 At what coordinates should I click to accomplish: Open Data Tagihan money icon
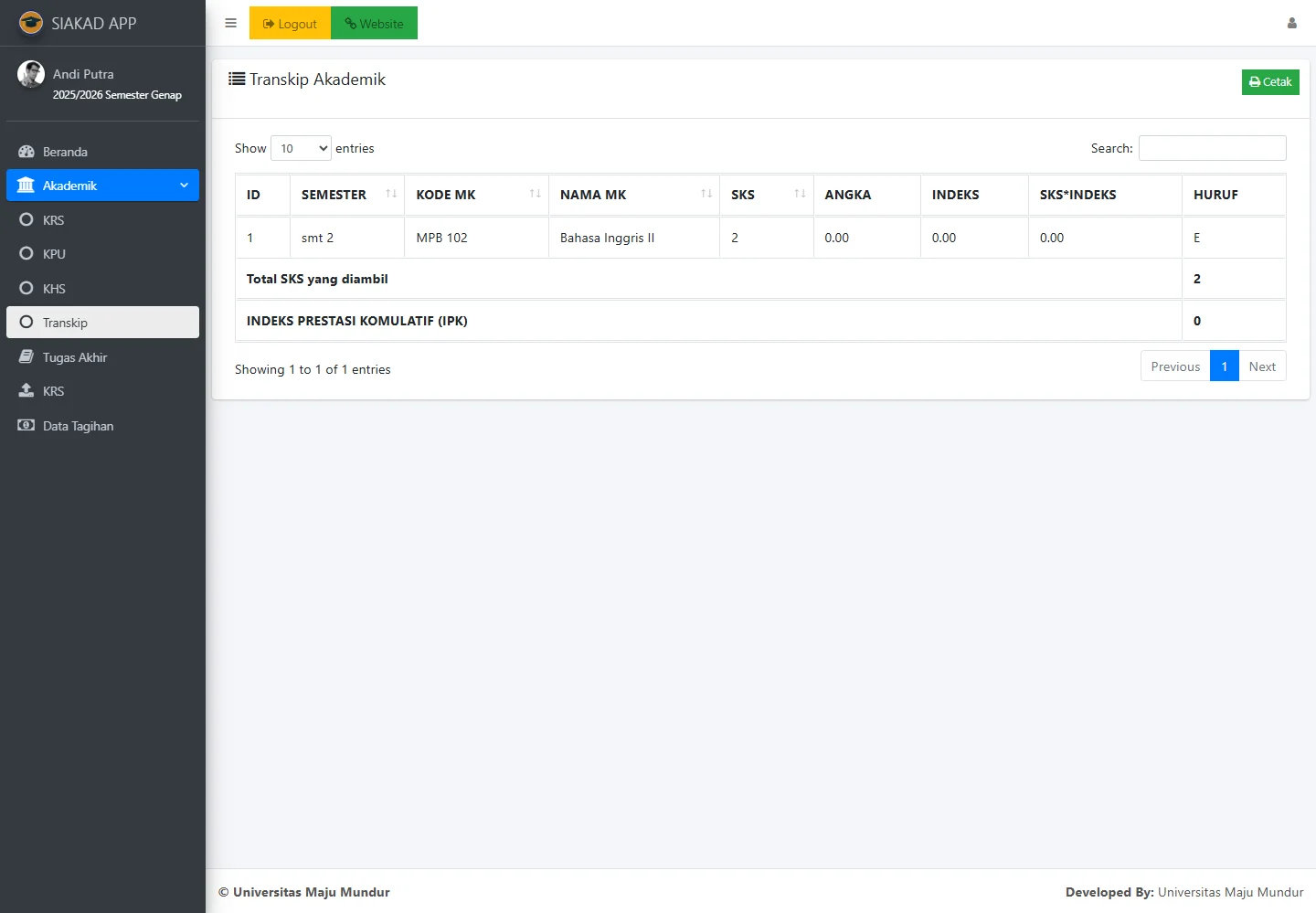27,426
